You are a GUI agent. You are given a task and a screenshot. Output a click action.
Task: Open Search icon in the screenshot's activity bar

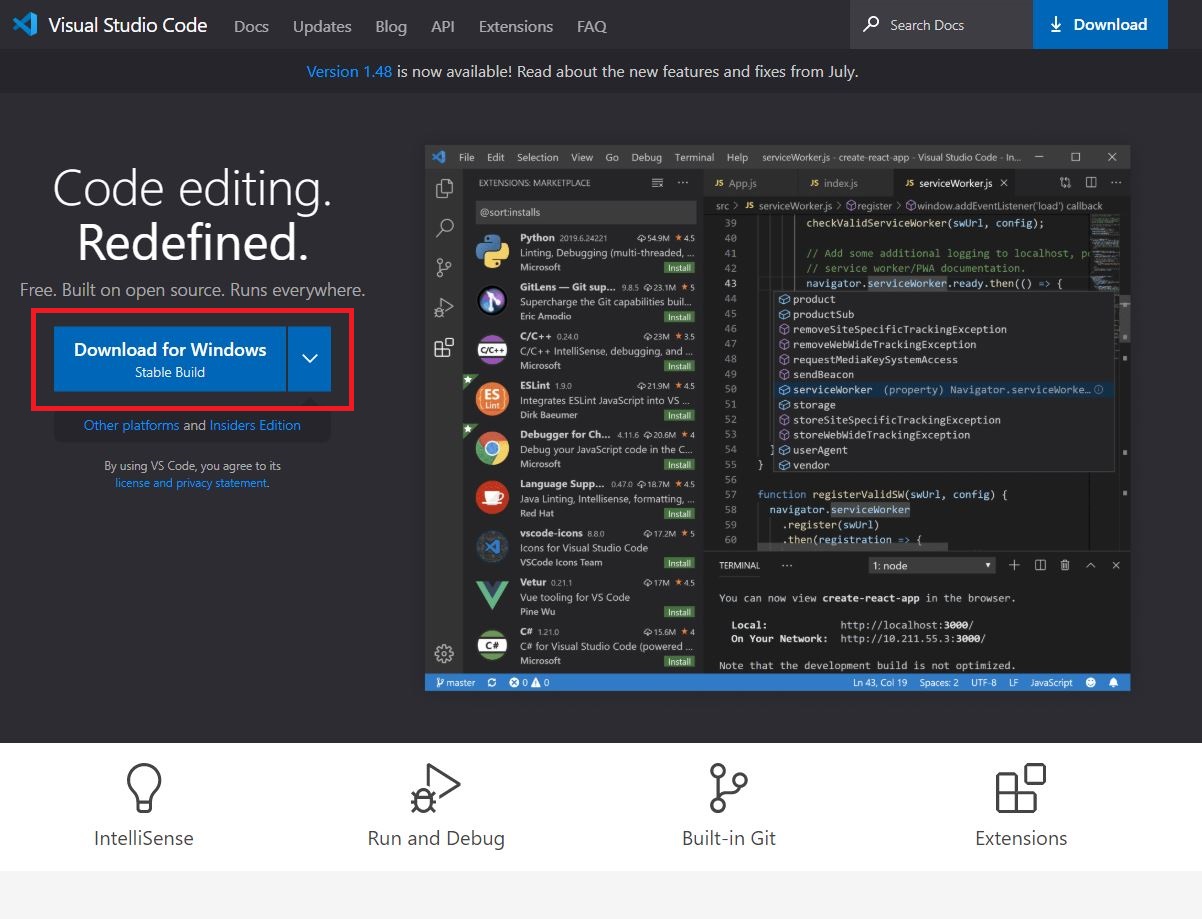tap(444, 228)
